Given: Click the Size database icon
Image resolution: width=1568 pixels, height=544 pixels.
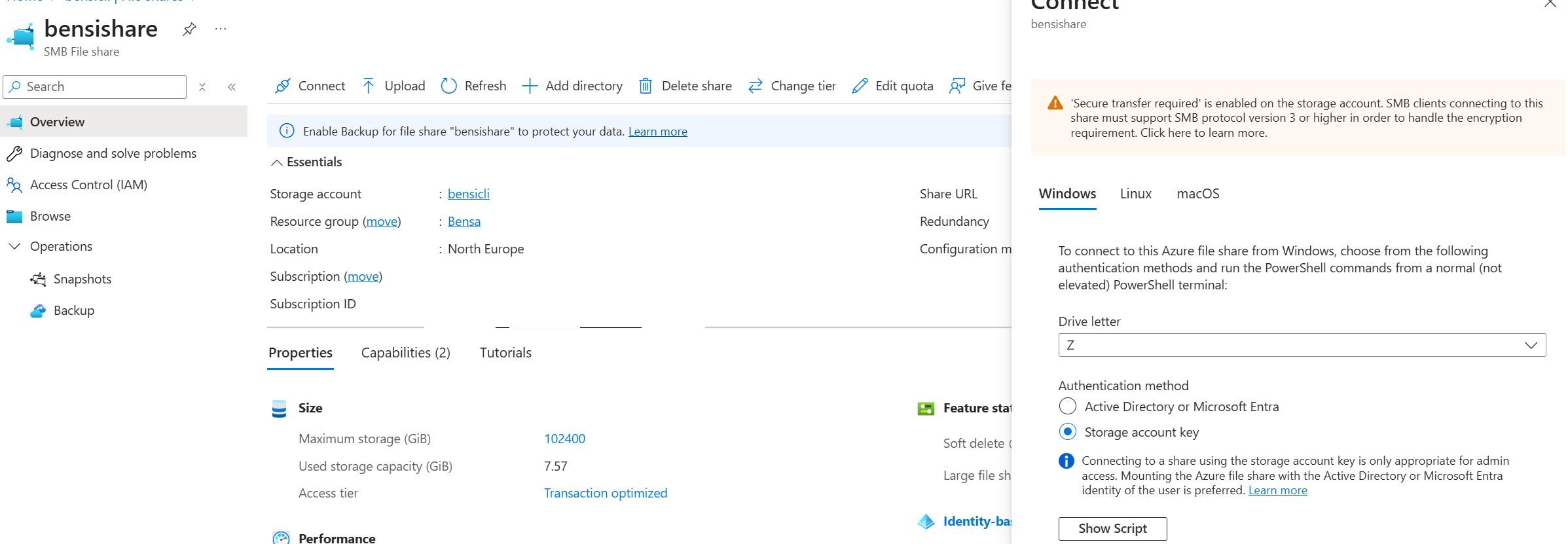Looking at the screenshot, I should point(279,408).
